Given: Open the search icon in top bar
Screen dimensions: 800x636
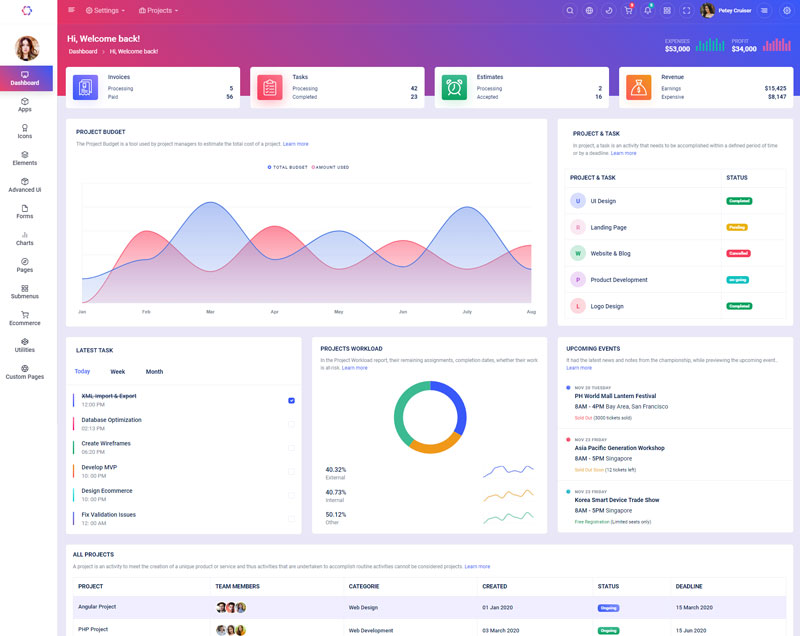Looking at the screenshot, I should click(570, 11).
